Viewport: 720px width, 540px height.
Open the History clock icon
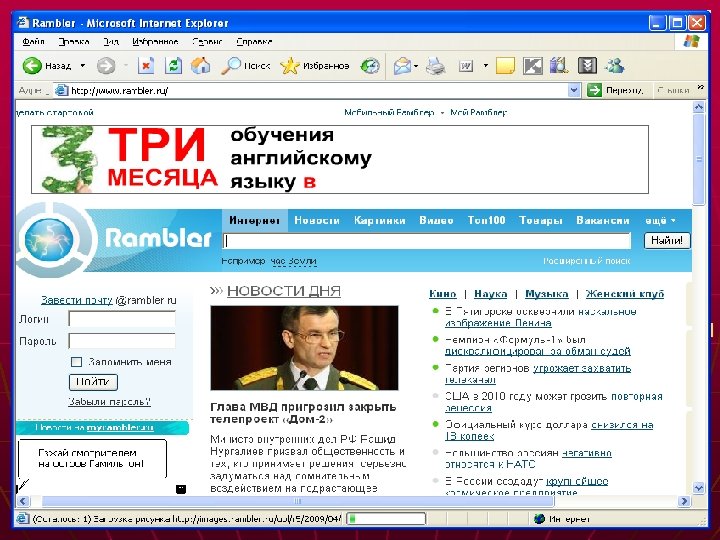370,66
